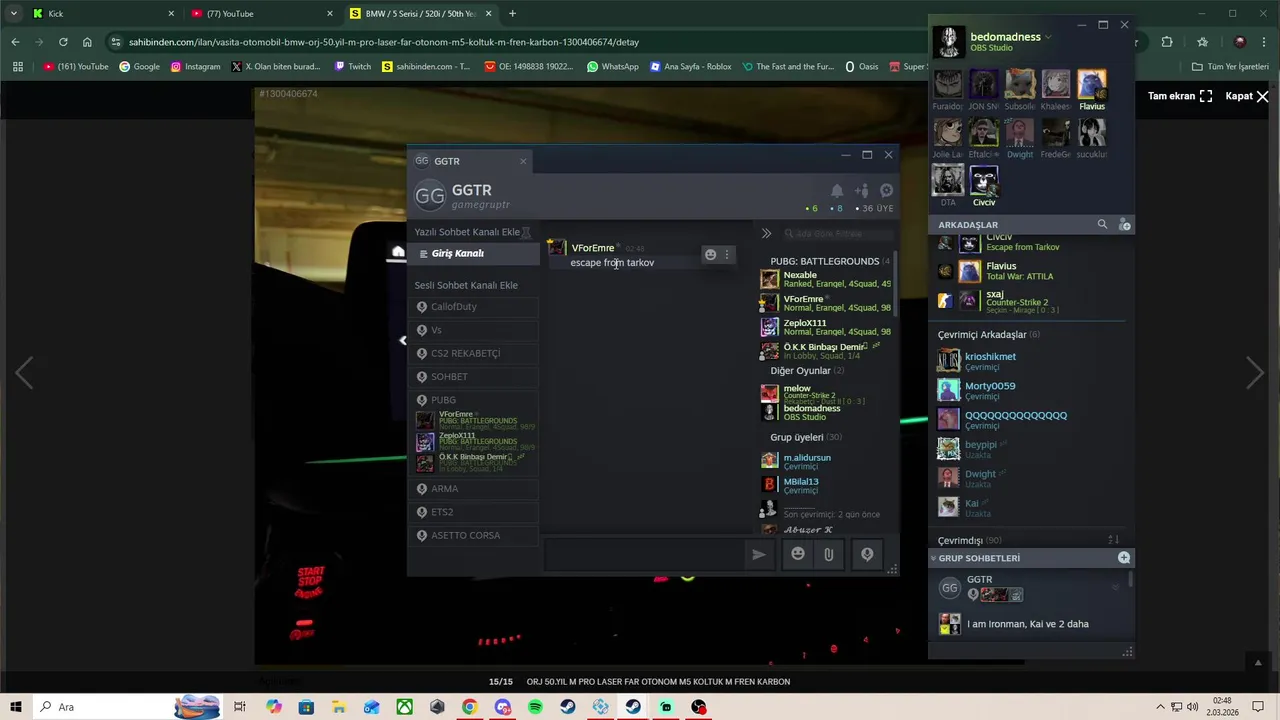Expand Çevrimdışı friends section

(x=970, y=541)
